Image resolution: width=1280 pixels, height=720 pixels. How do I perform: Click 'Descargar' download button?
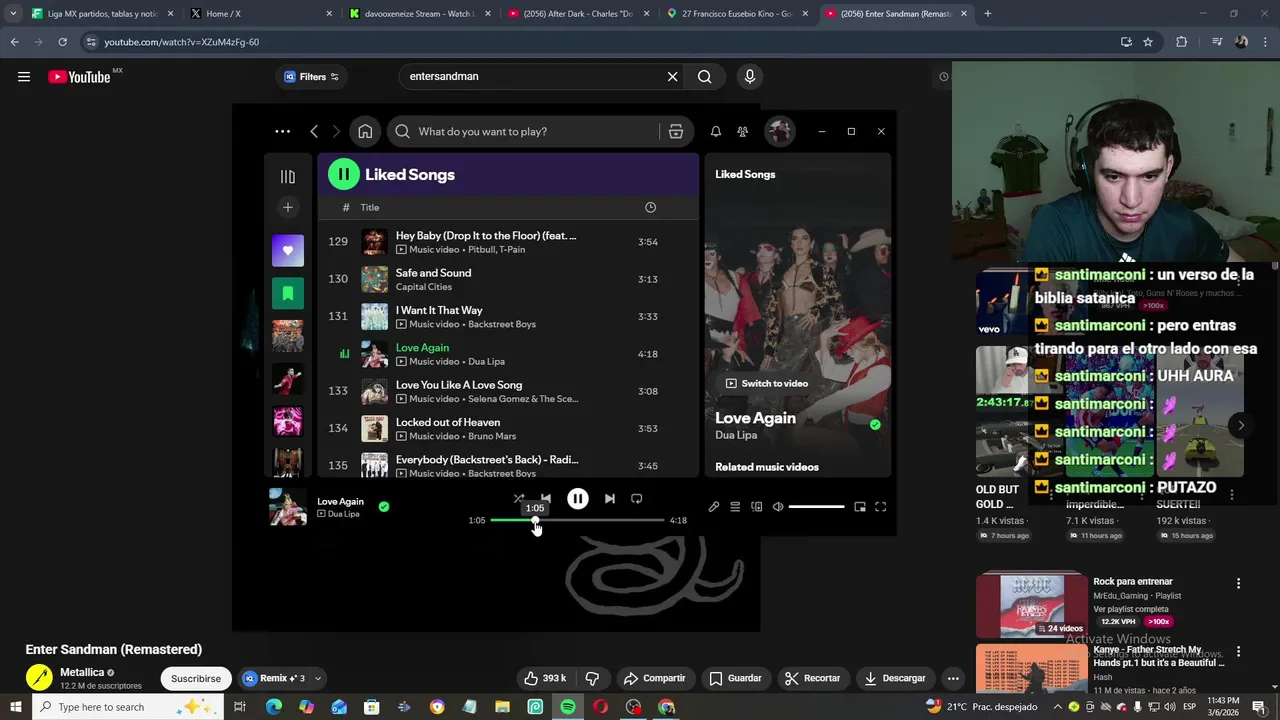895,678
